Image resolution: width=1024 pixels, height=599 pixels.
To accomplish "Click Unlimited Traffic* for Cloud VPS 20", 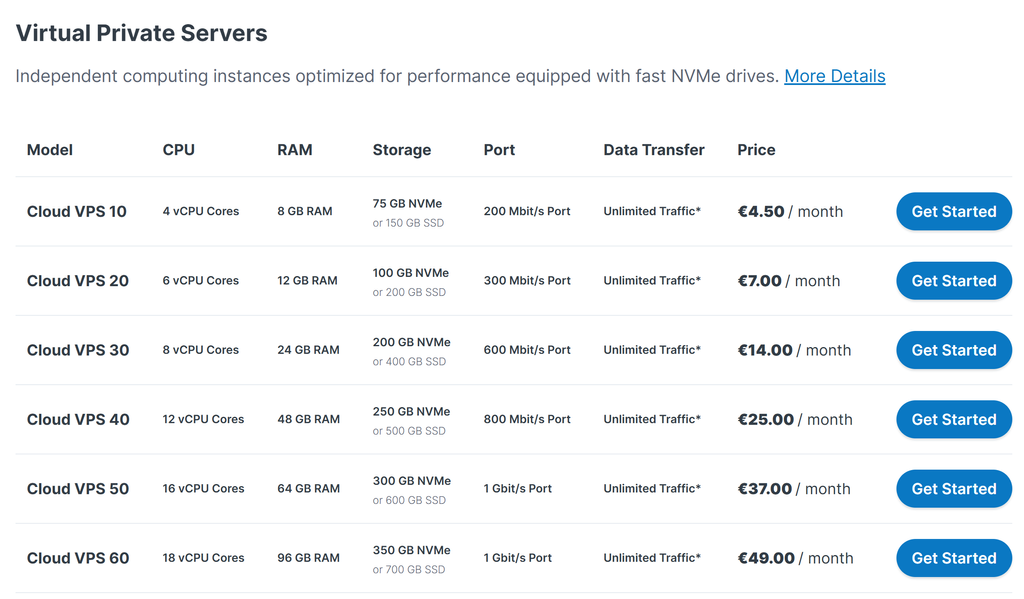I will (x=651, y=281).
